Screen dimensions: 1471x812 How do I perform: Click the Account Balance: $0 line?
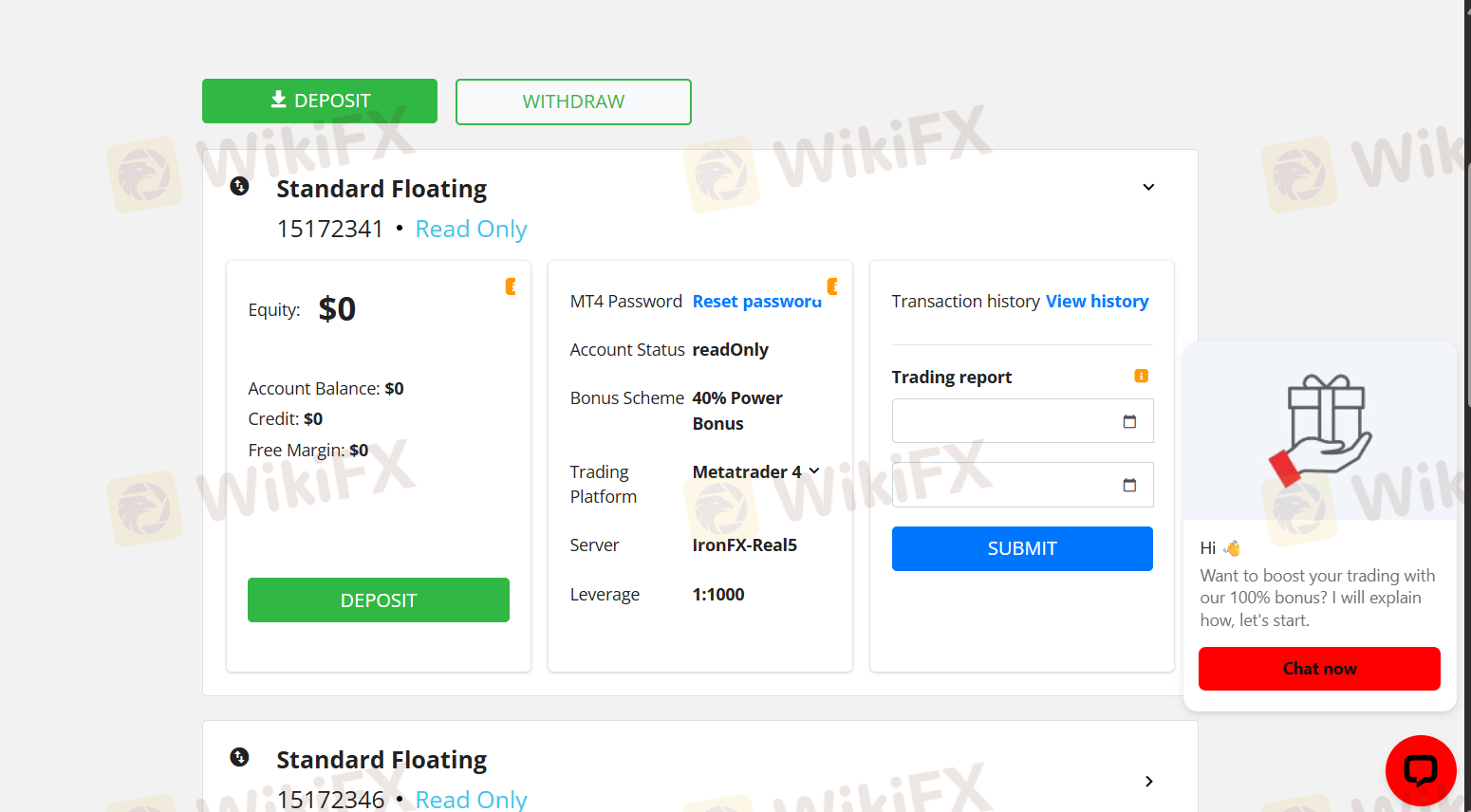point(326,388)
